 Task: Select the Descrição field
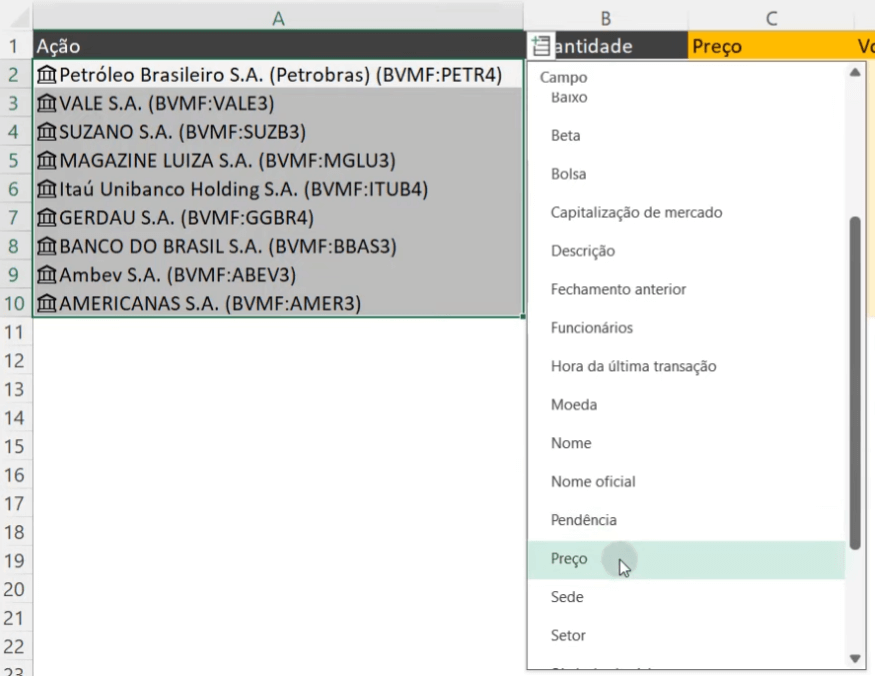pyautogui.click(x=686, y=251)
